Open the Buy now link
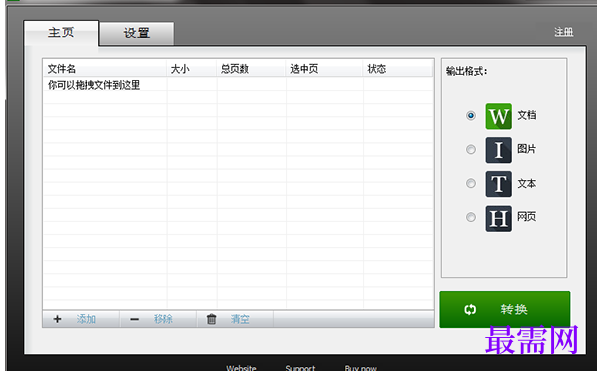 click(x=361, y=368)
